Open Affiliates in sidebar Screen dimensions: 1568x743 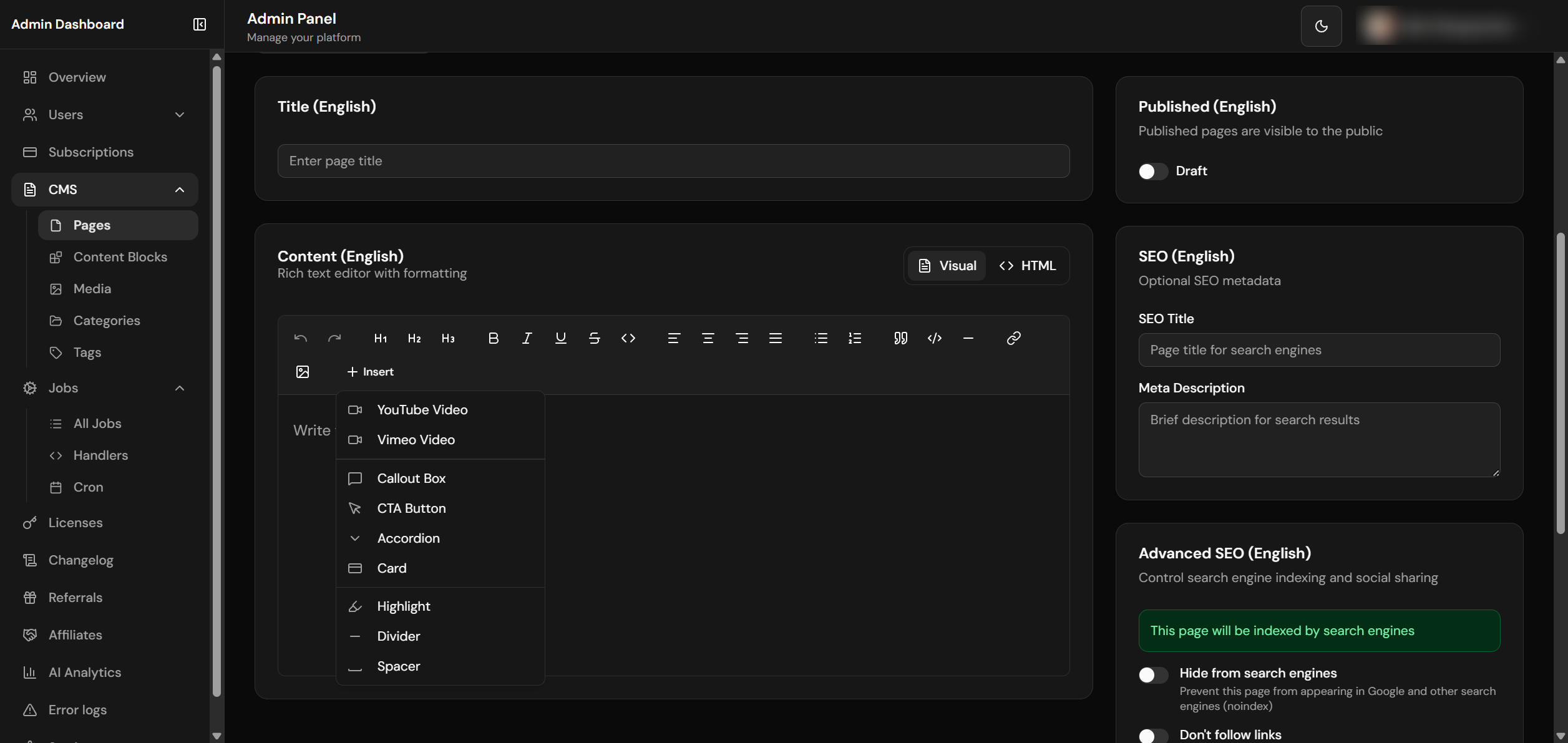pyautogui.click(x=105, y=635)
